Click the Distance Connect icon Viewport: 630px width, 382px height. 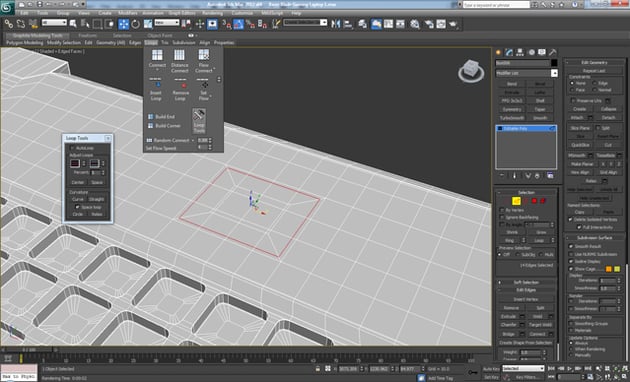pyautogui.click(x=179, y=55)
